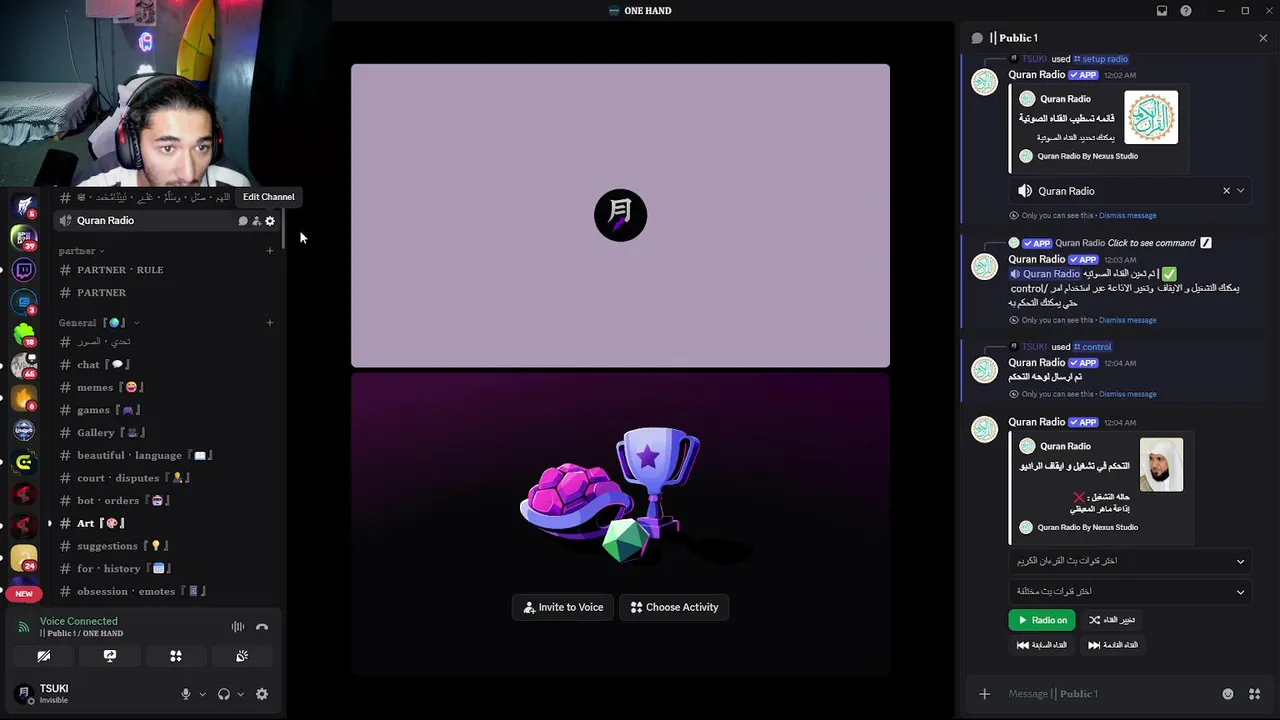
Task: Open orange flame server with 6 badge
Action: point(24,398)
